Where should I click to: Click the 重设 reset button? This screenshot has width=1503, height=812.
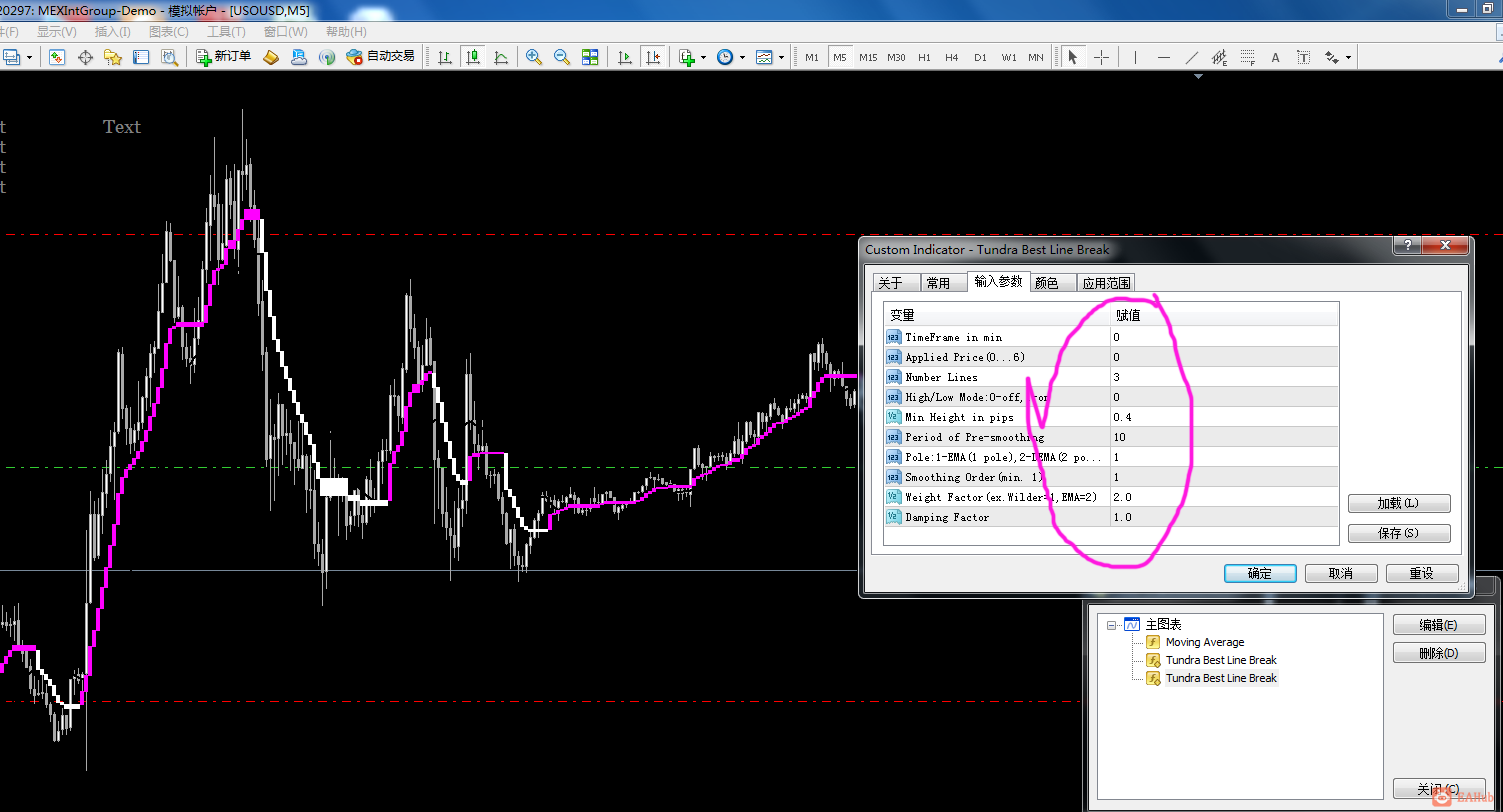(1421, 573)
